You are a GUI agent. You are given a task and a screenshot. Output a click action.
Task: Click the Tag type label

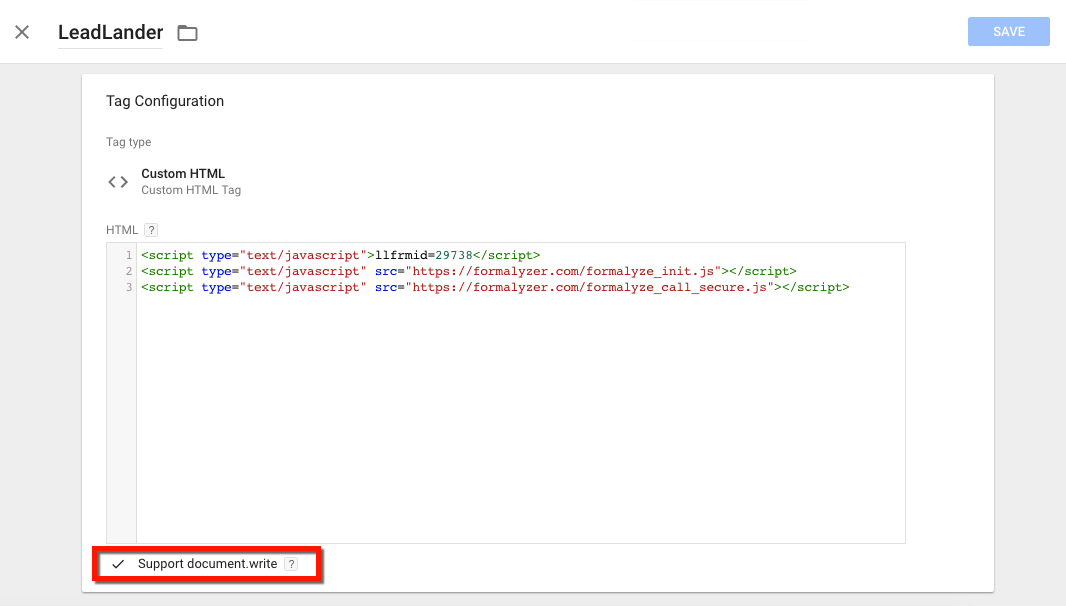128,141
